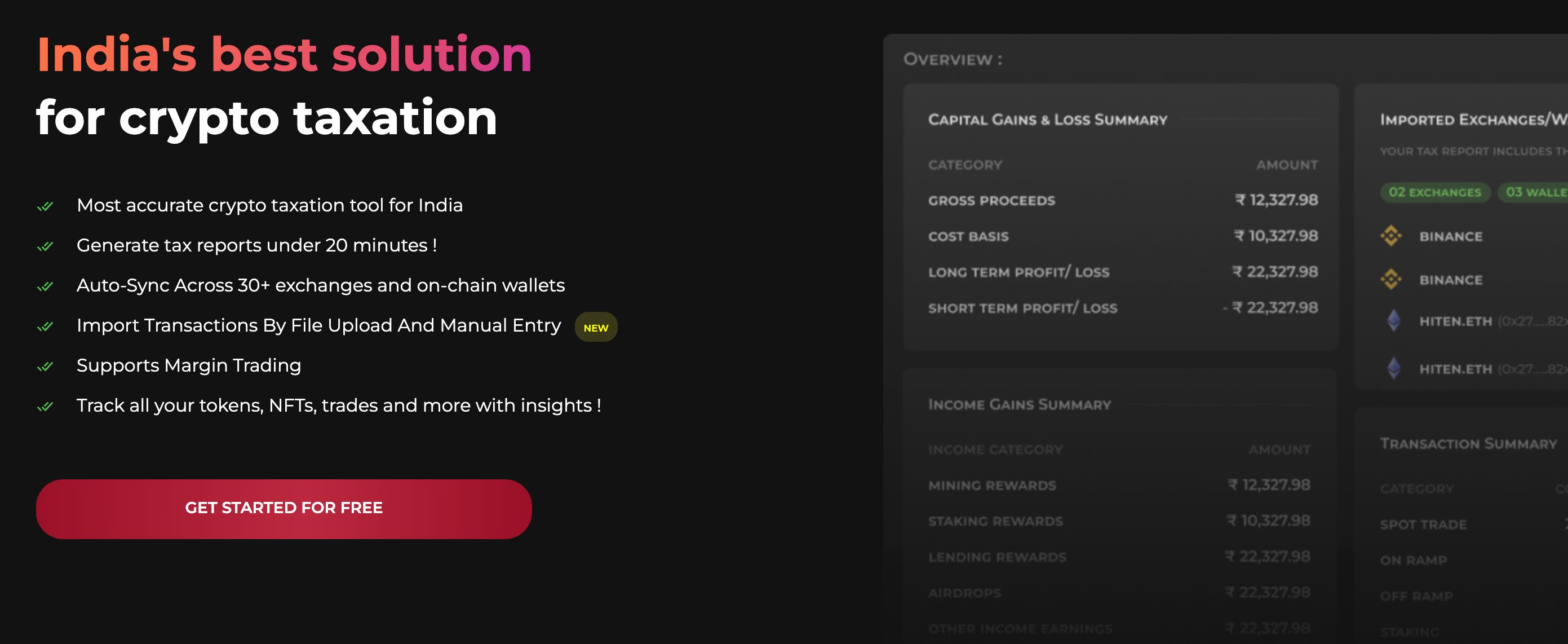Click the second Binance logo icon

tap(1391, 280)
